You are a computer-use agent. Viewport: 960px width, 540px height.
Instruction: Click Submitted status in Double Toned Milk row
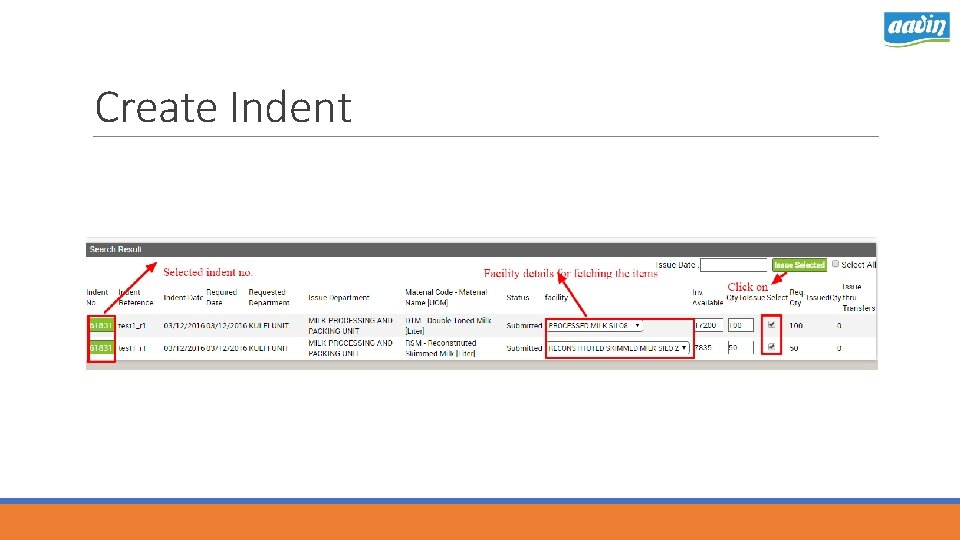[x=524, y=326]
